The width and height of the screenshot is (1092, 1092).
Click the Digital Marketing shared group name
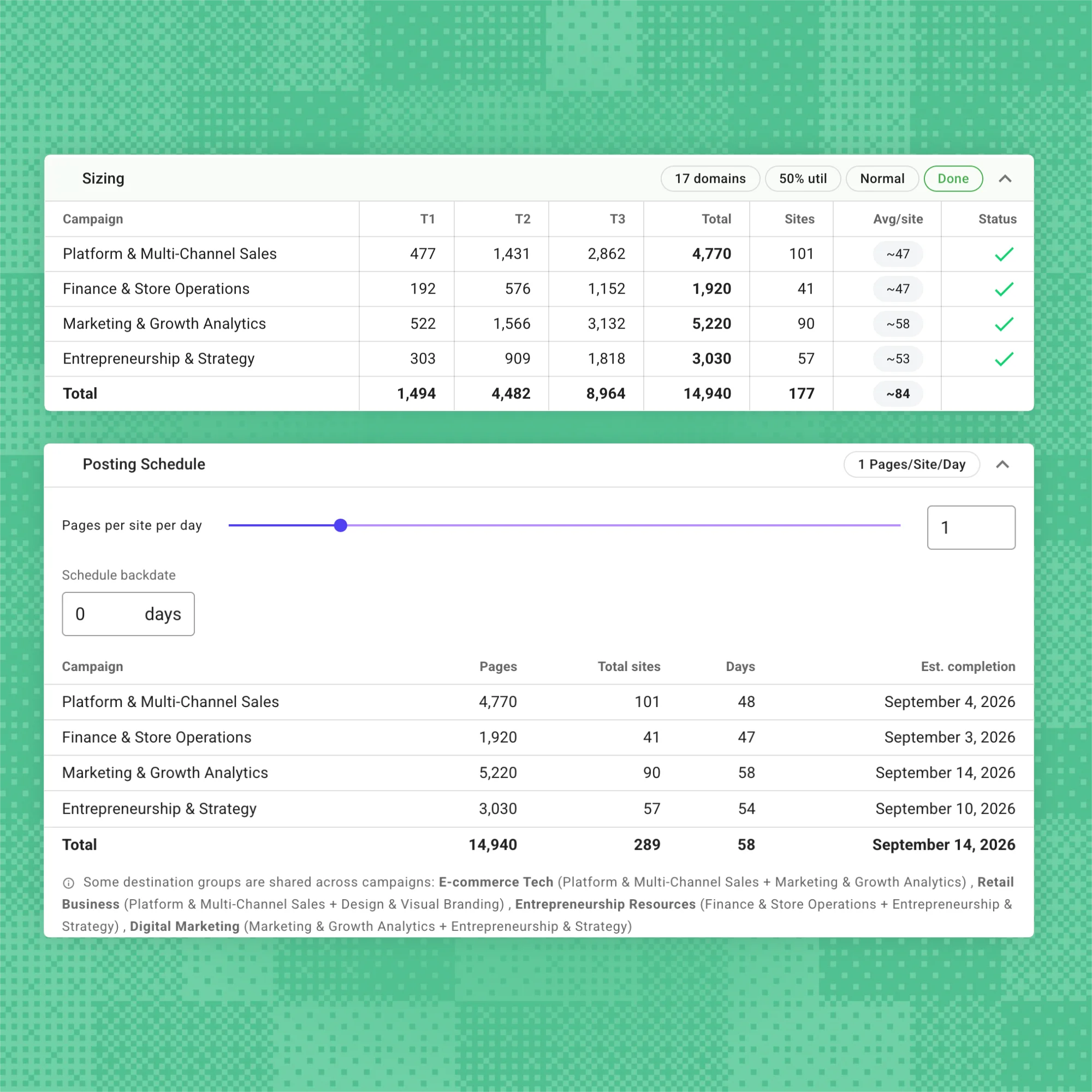[x=185, y=927]
